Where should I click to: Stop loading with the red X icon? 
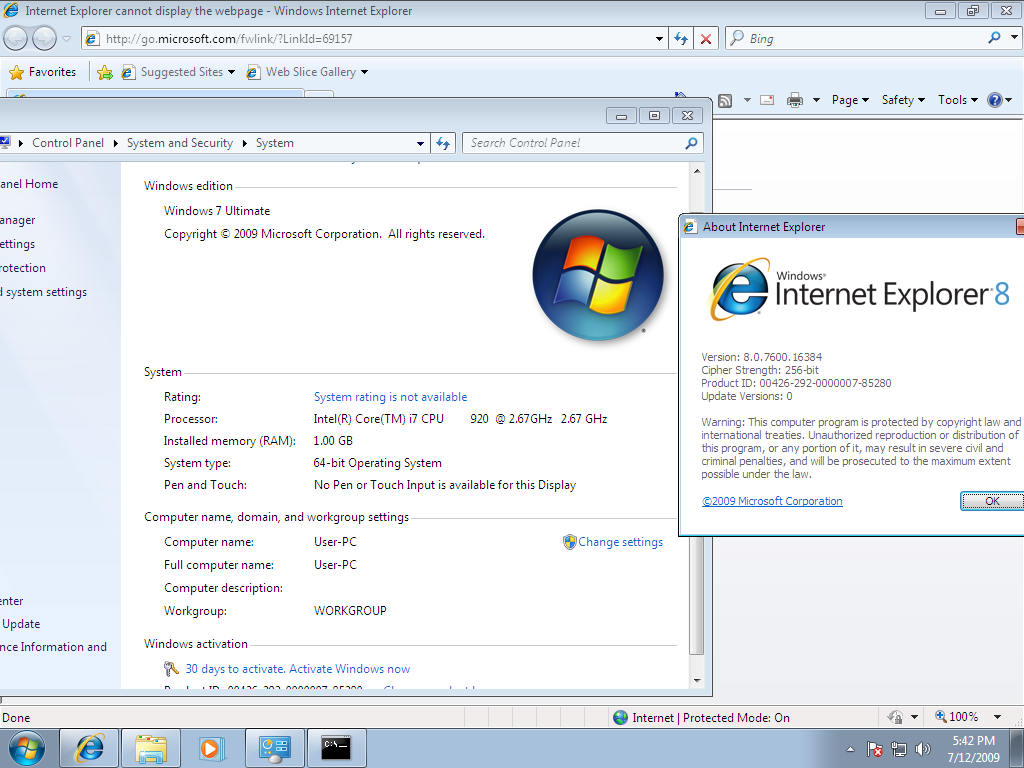[x=706, y=39]
